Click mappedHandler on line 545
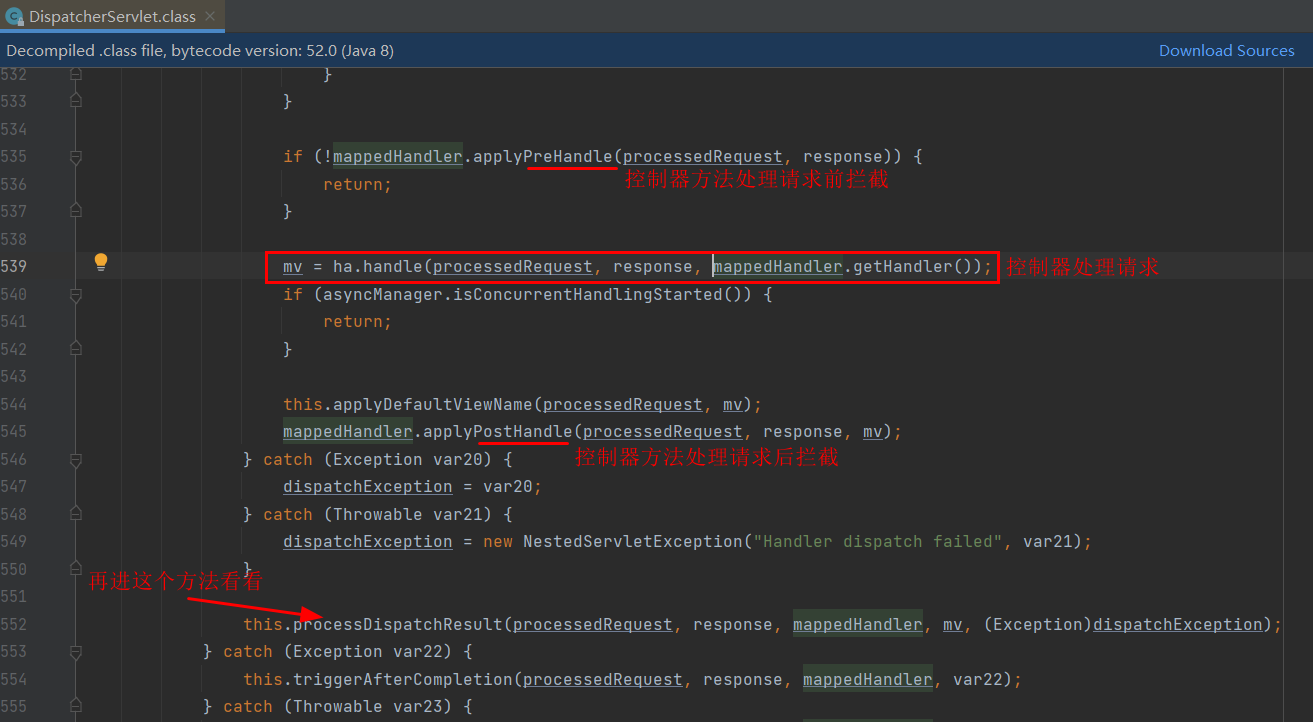 [347, 431]
